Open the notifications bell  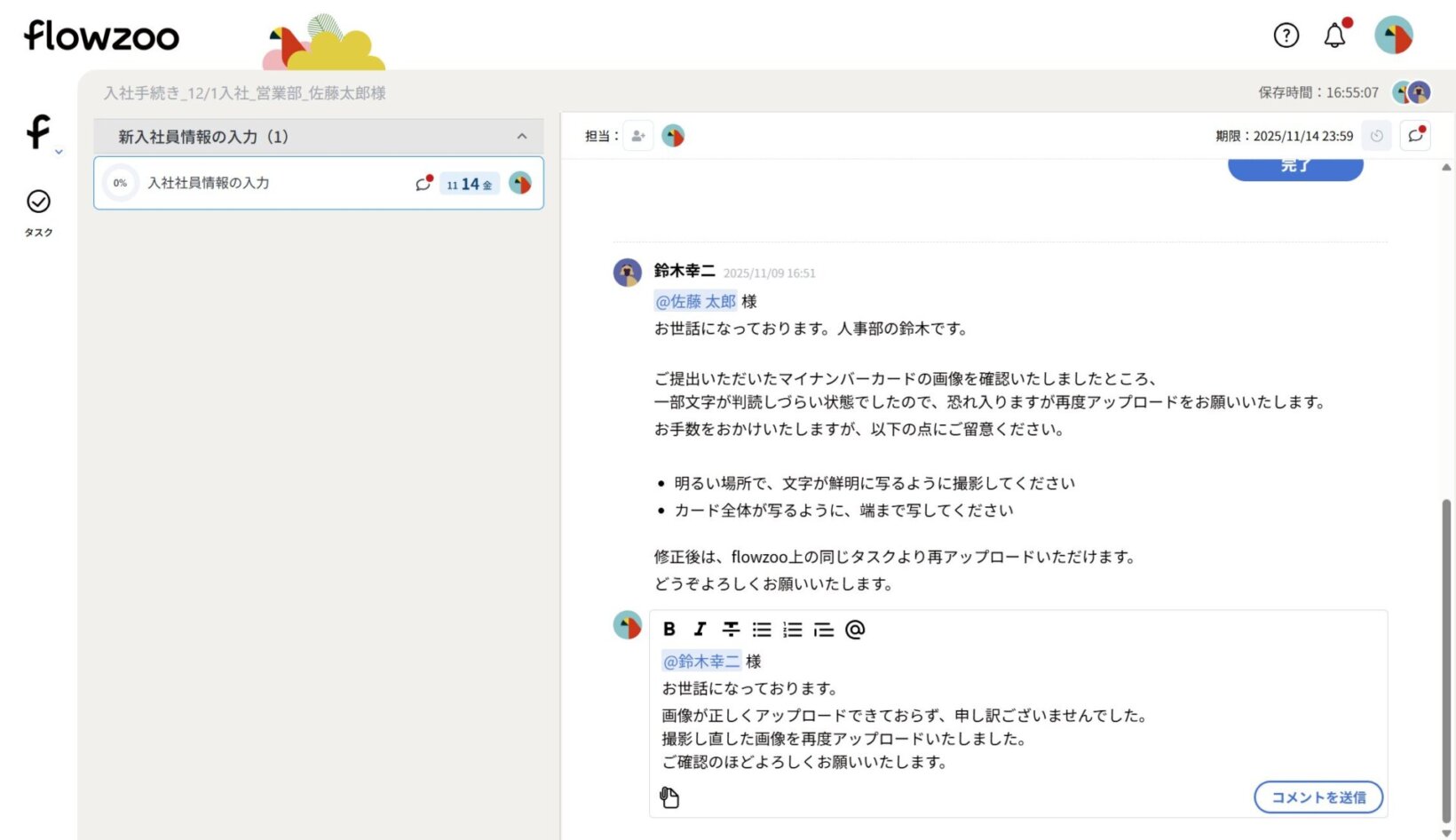click(x=1334, y=36)
